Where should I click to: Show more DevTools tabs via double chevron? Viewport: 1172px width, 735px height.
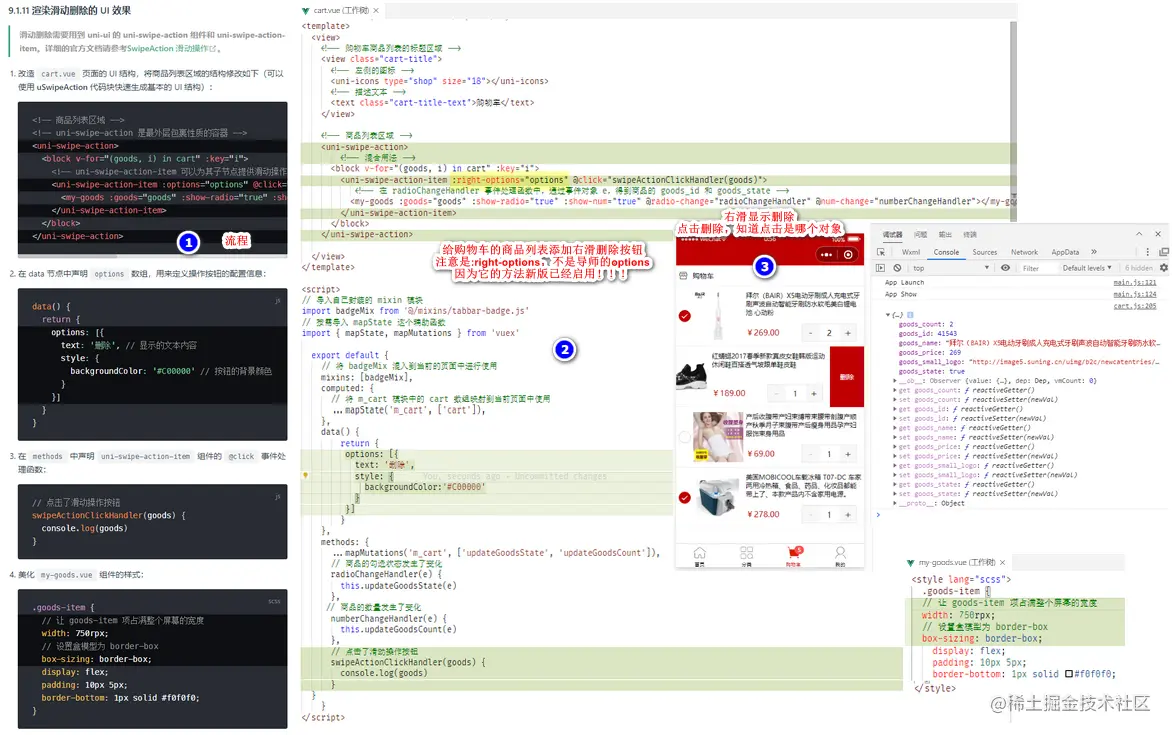click(x=1094, y=252)
